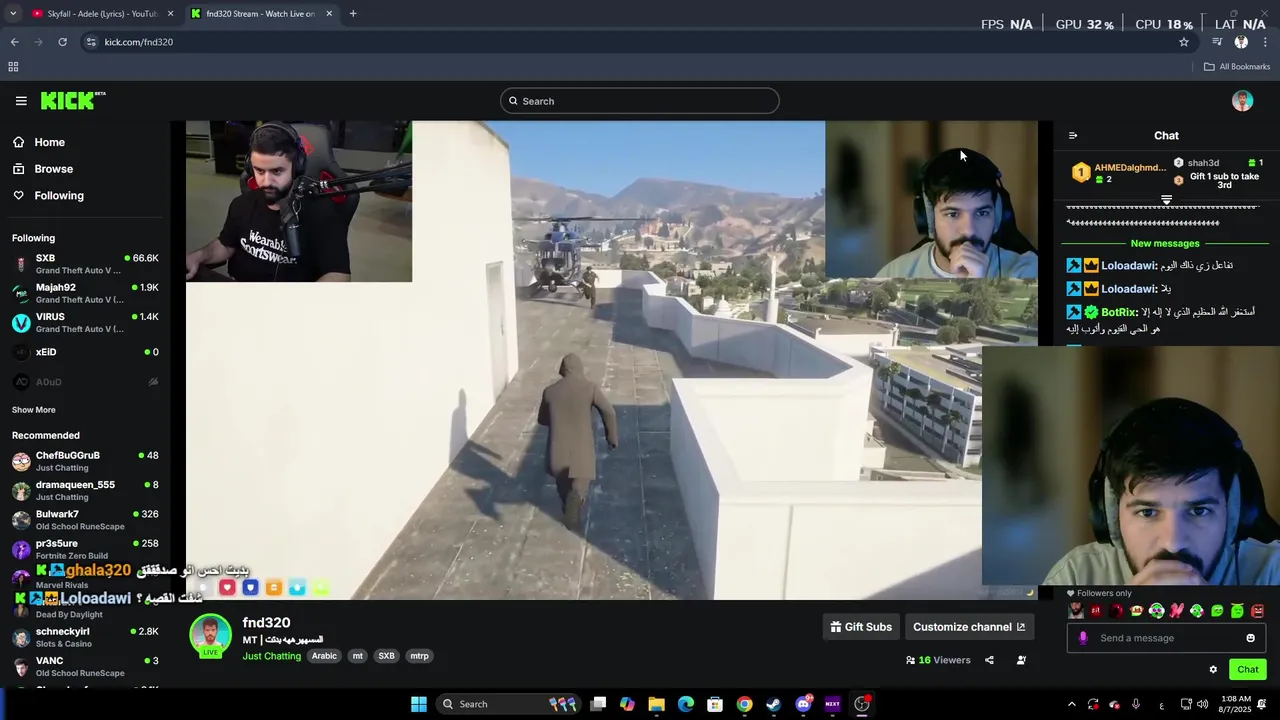Screen dimensions: 1280x720
Task: Open Bulwark7 recommended channel
Action: pos(85,520)
